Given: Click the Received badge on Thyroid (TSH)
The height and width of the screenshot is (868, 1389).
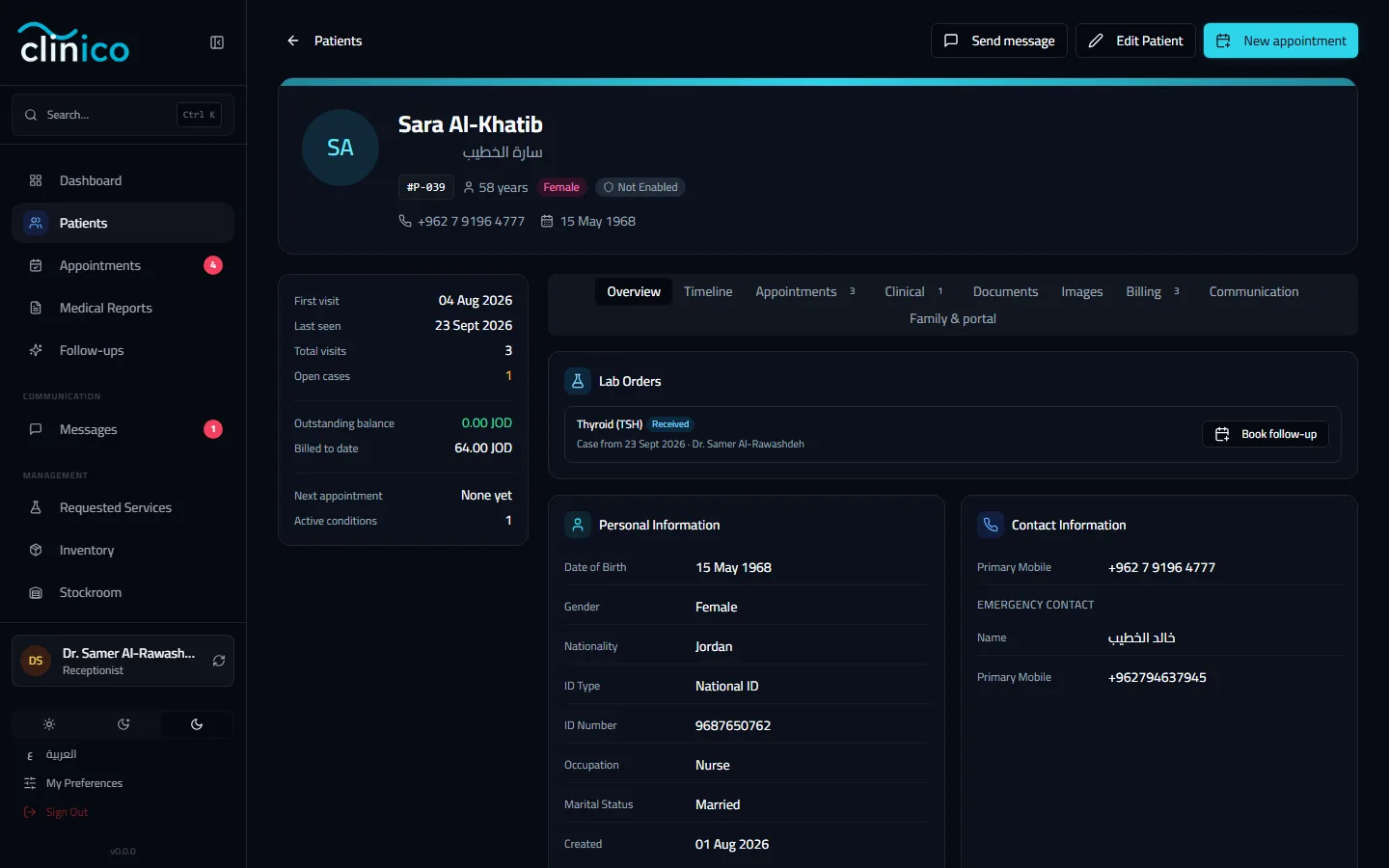Looking at the screenshot, I should (x=670, y=424).
